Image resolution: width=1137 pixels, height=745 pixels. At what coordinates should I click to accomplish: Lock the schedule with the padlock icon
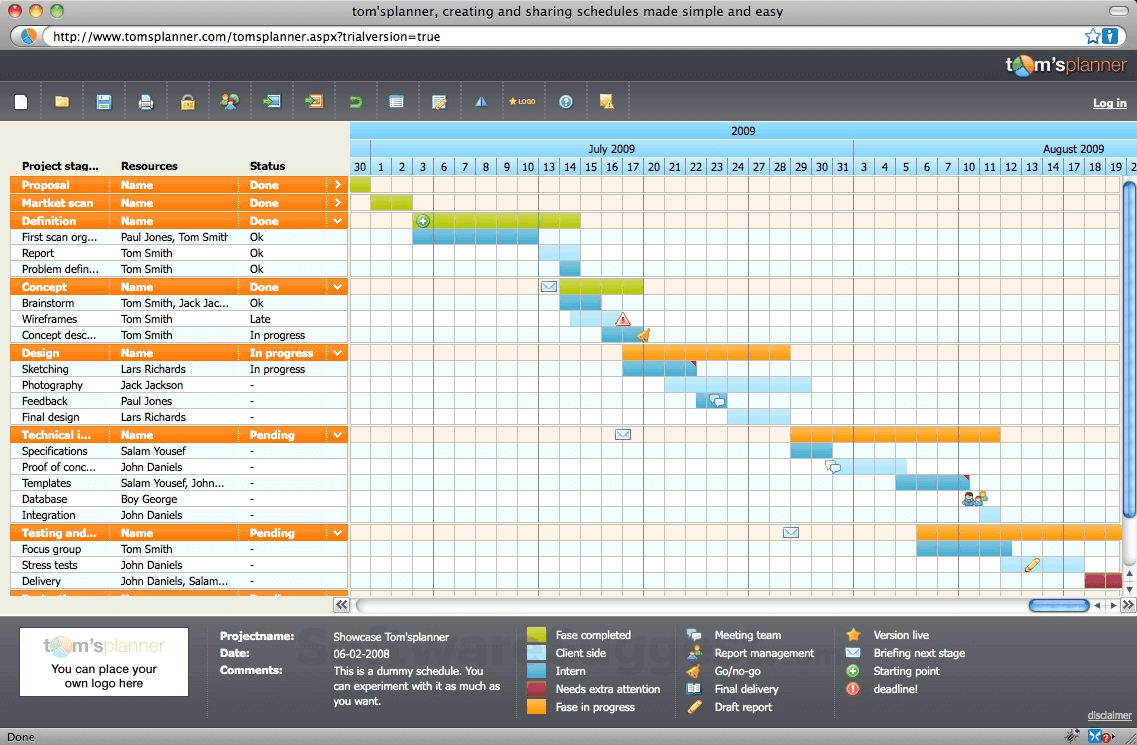click(187, 100)
